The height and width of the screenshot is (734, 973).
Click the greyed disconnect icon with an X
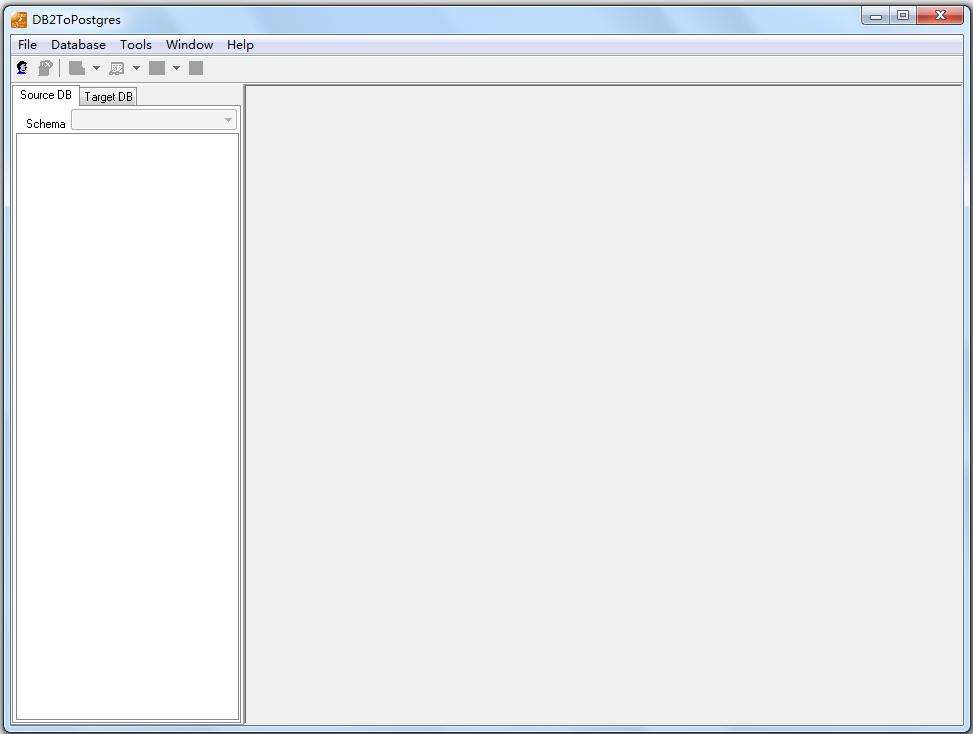pyautogui.click(x=45, y=68)
